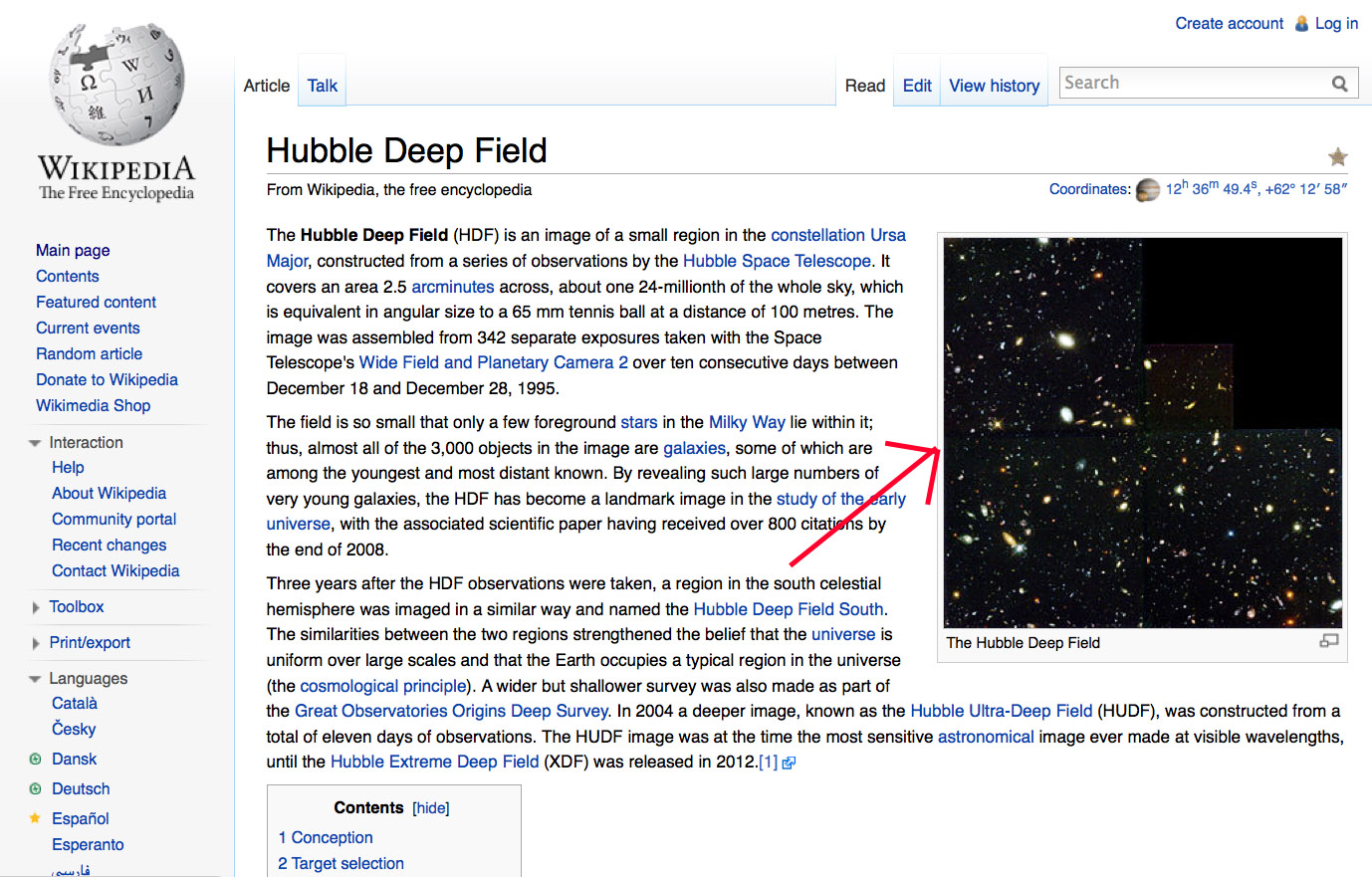Click the external link icon after [1]
The width and height of the screenshot is (1372, 877).
(789, 763)
